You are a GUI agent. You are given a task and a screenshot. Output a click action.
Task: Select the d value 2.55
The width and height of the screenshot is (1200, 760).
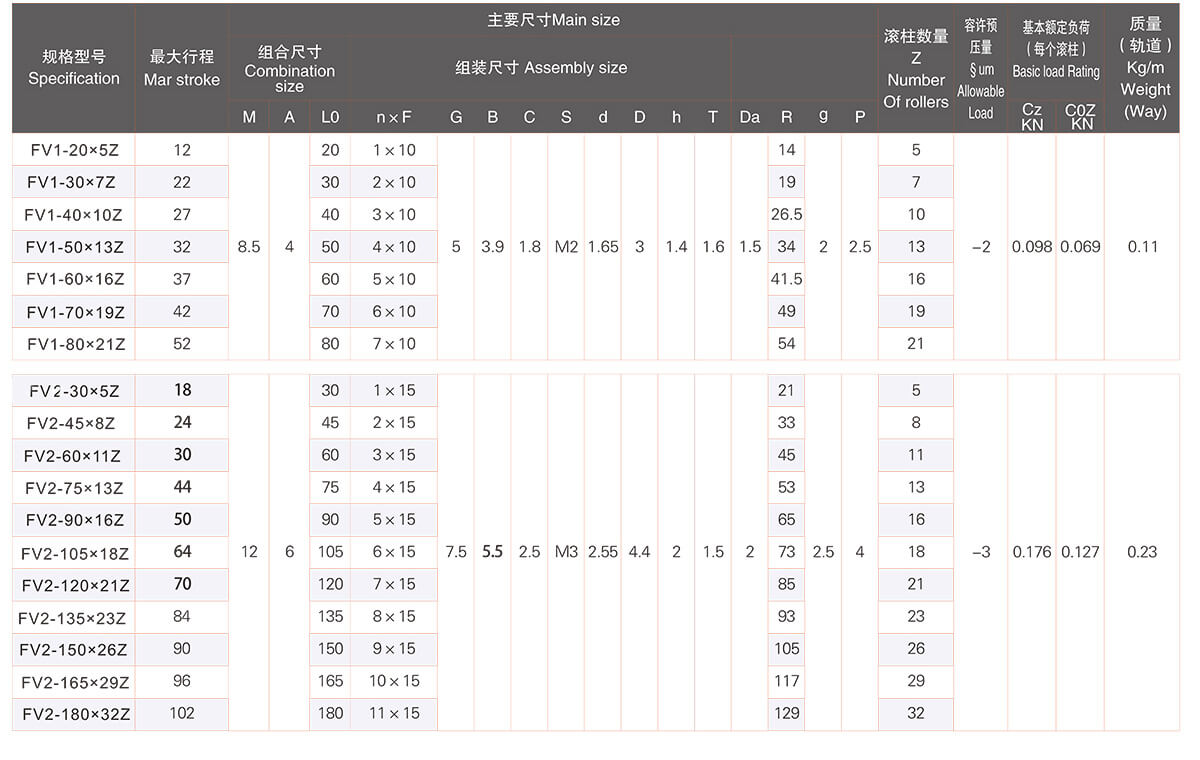(x=603, y=552)
